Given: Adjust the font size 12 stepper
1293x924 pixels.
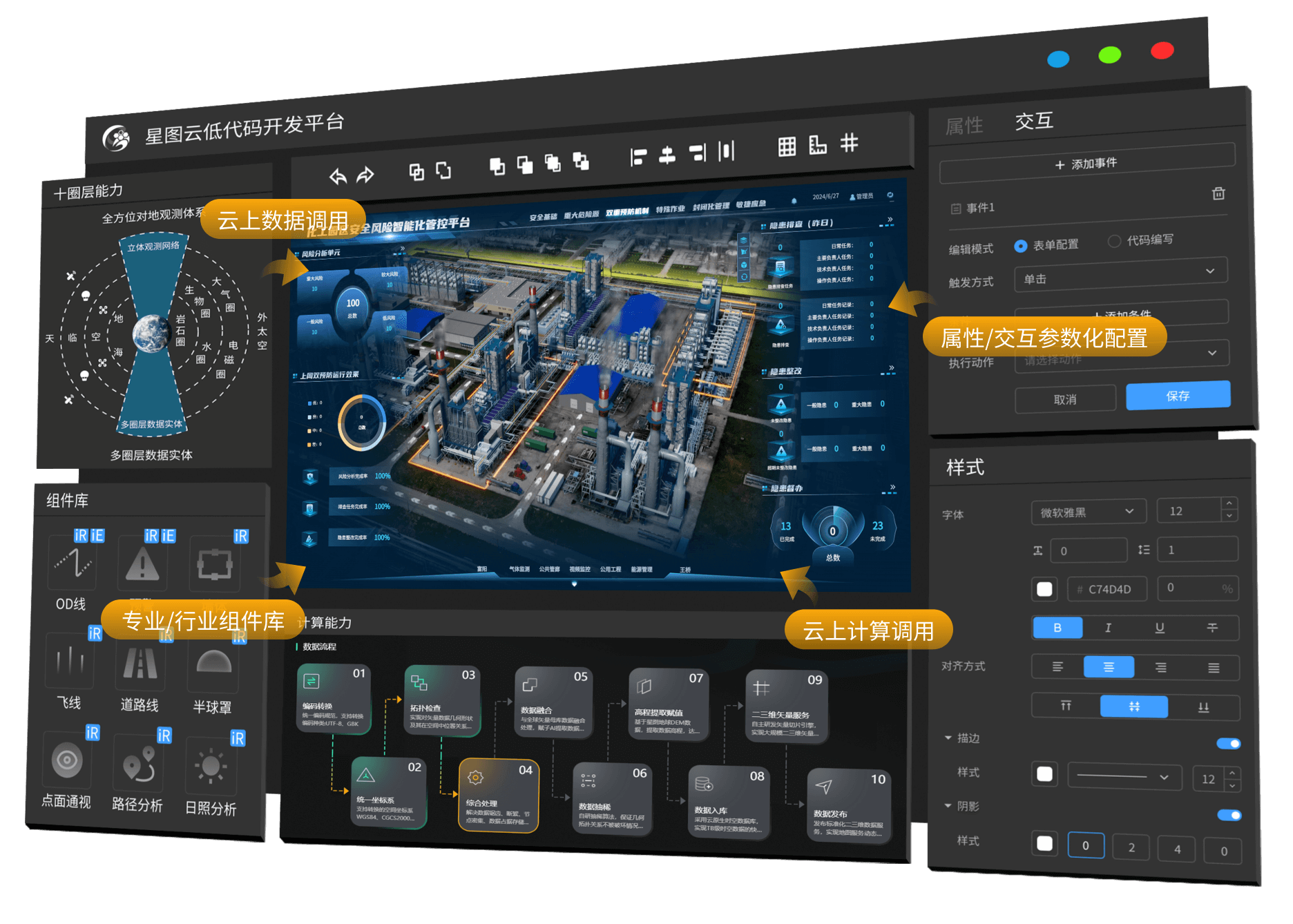Looking at the screenshot, I should pyautogui.click(x=1229, y=510).
